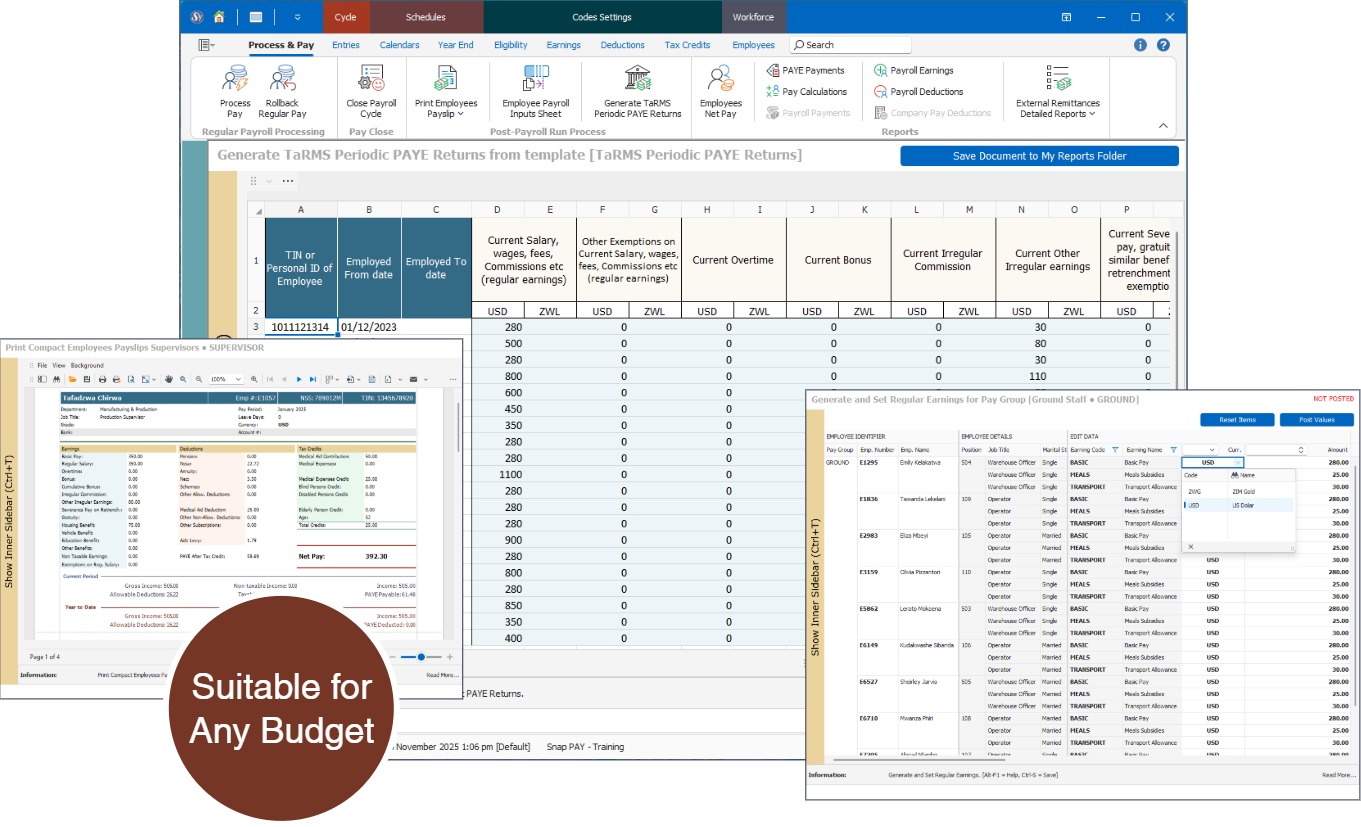The image size is (1361, 827).
Task: Click the email envelope icon in payslip toolbar
Action: [x=413, y=380]
